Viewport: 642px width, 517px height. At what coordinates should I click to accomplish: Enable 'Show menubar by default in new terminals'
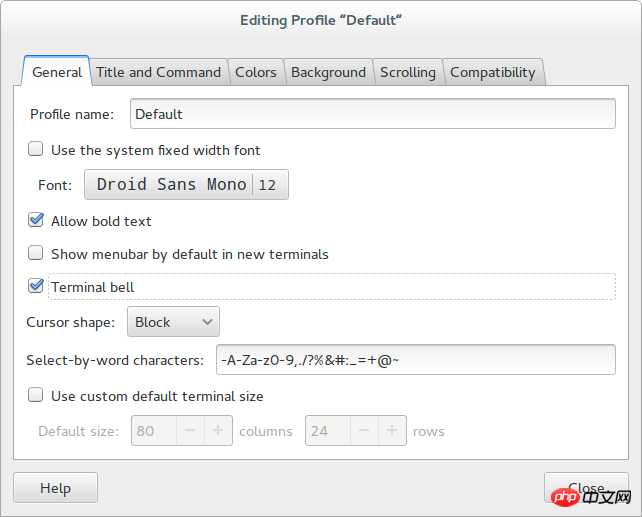pos(36,254)
